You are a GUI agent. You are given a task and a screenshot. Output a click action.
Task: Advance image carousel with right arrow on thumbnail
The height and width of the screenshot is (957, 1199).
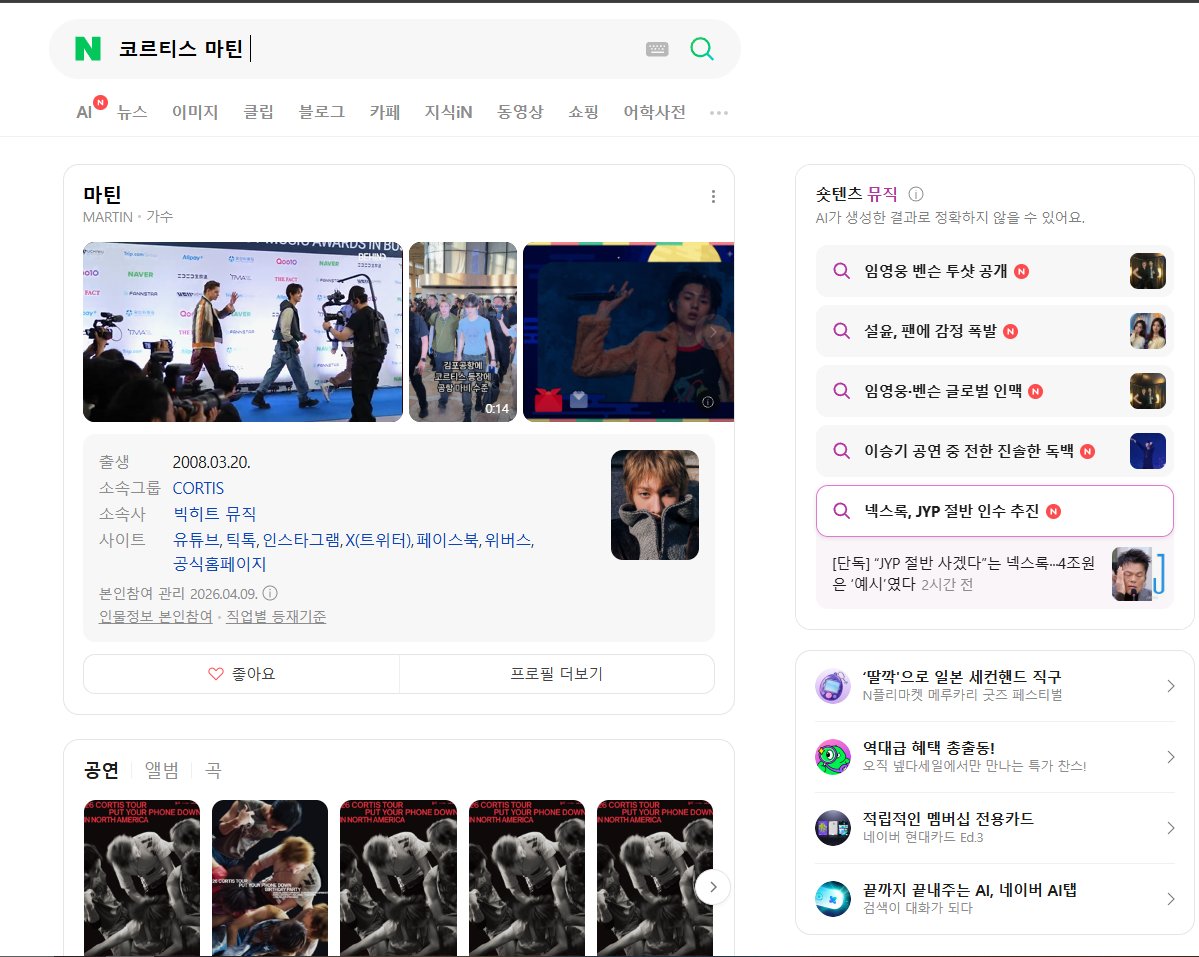(714, 333)
